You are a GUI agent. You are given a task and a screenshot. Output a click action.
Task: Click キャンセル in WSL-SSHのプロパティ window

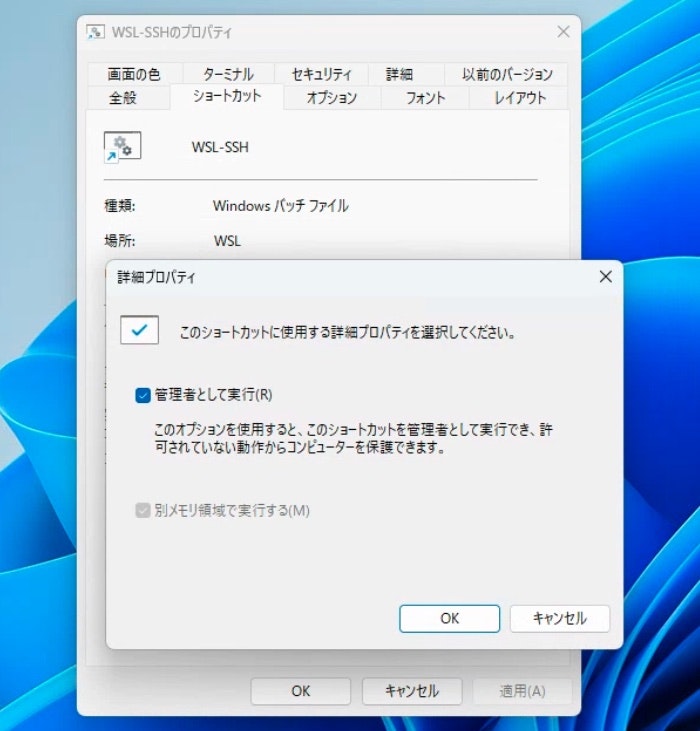pyautogui.click(x=412, y=691)
